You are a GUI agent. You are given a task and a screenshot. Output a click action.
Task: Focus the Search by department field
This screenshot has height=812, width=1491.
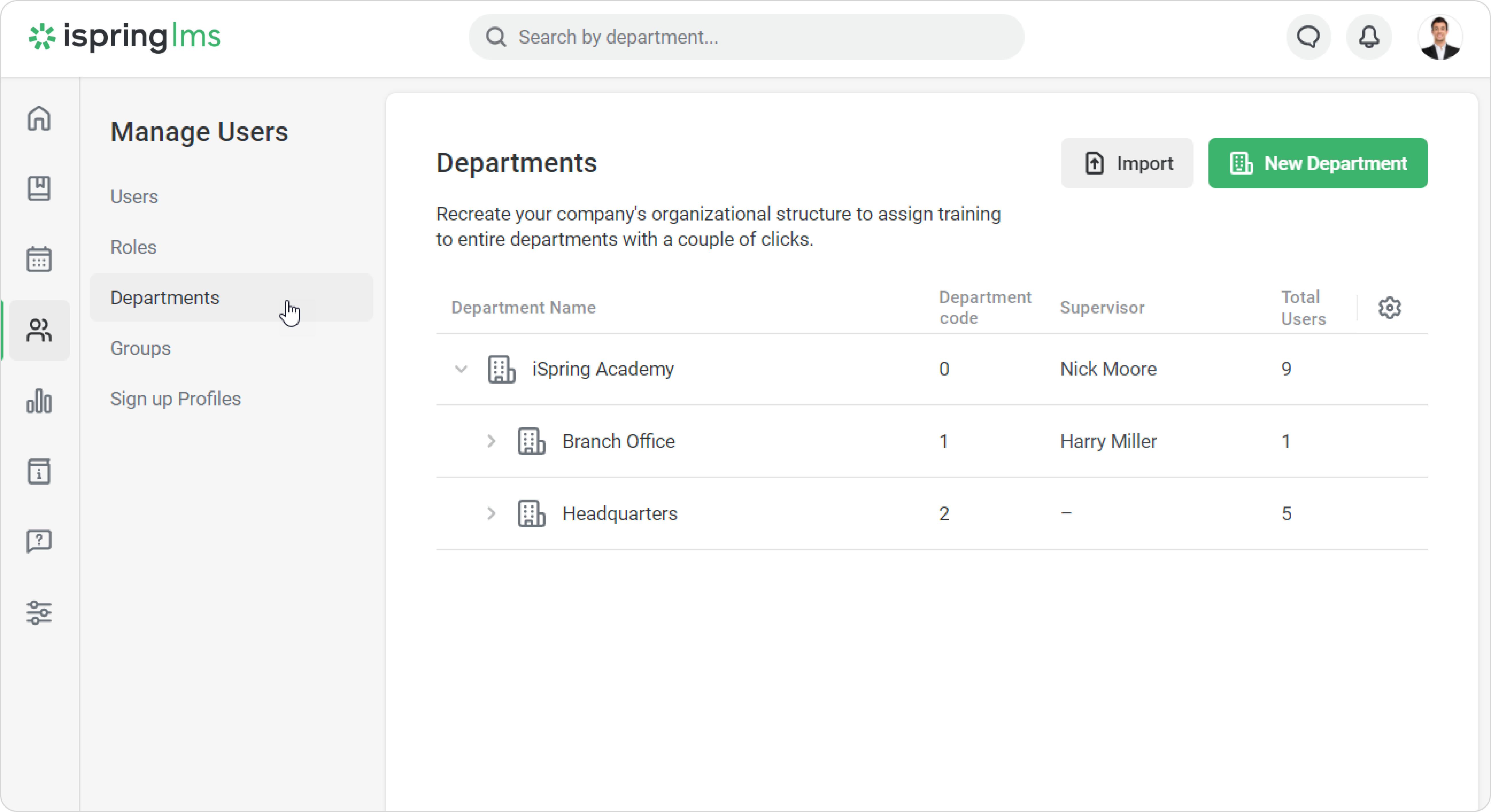[747, 37]
